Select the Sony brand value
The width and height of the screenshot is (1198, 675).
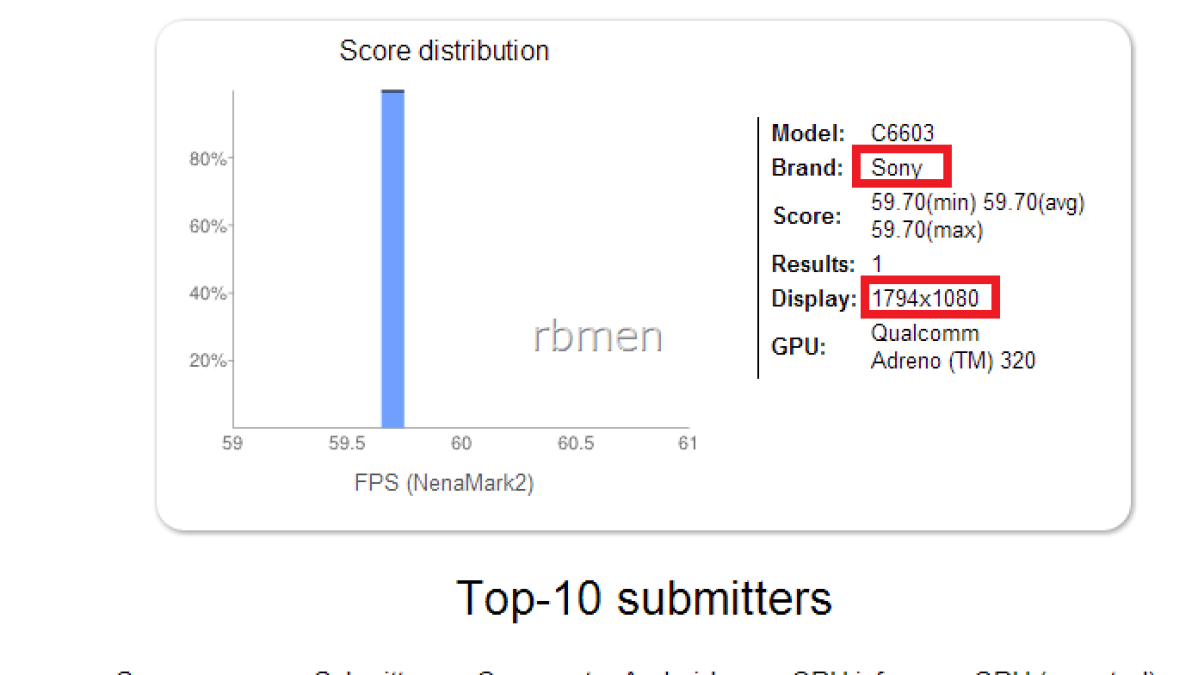[896, 168]
